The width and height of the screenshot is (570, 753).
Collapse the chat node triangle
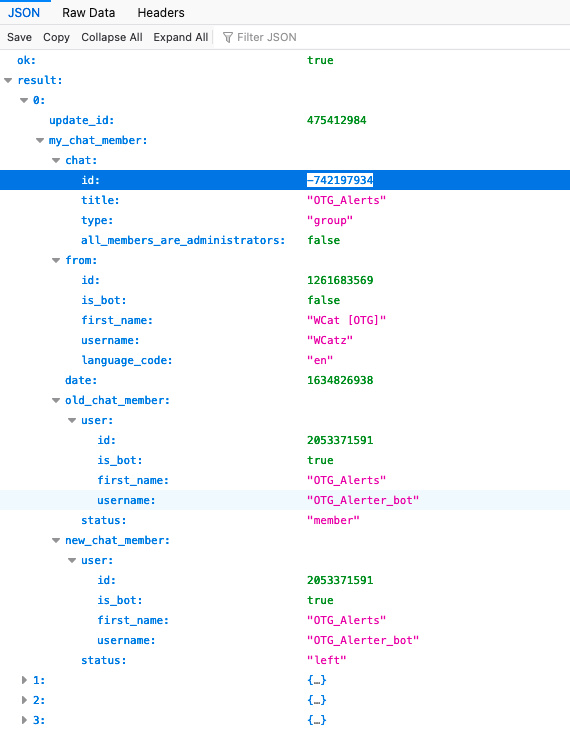(56, 160)
